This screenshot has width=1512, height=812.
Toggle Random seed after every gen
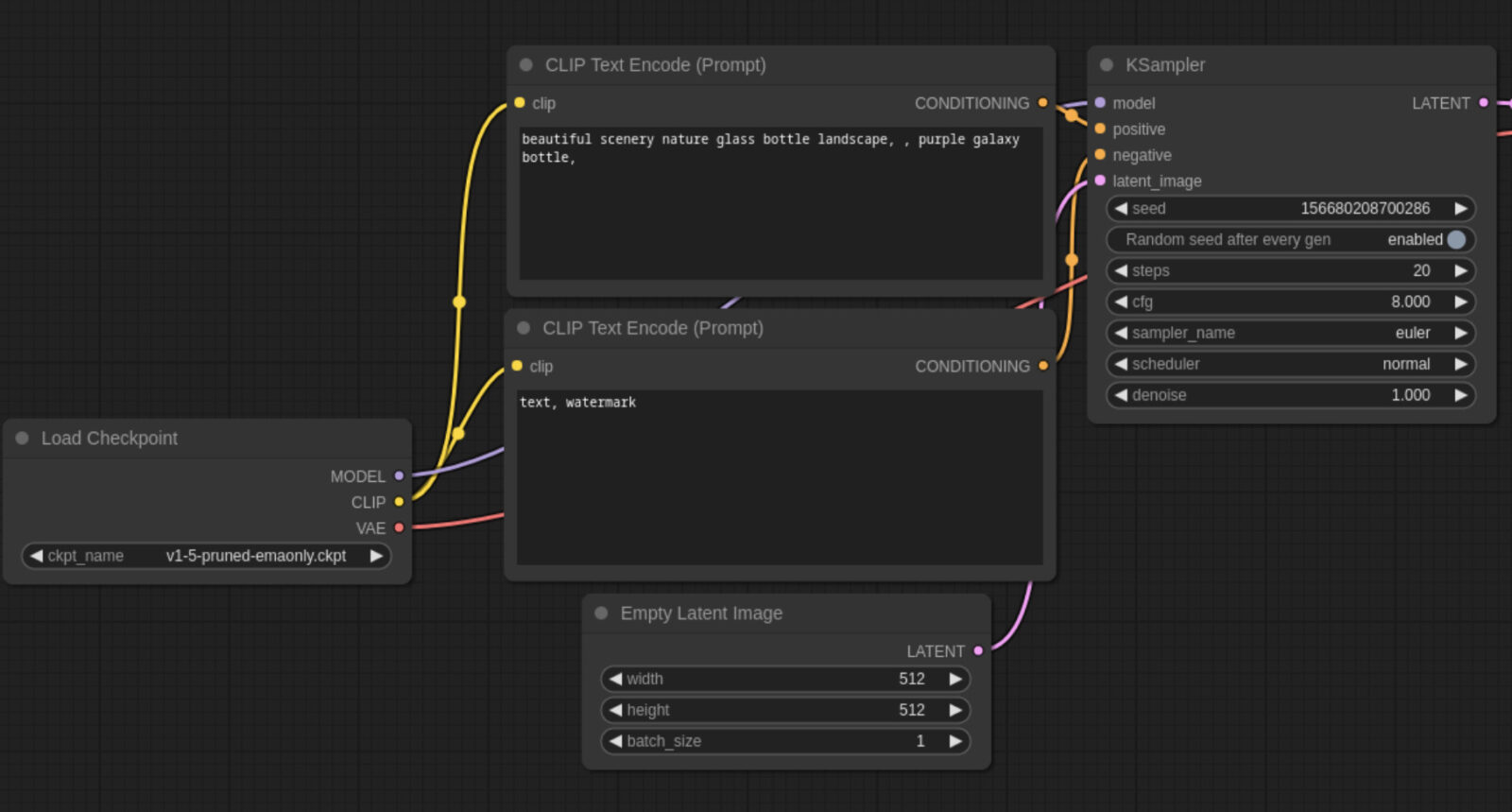[x=1455, y=240]
